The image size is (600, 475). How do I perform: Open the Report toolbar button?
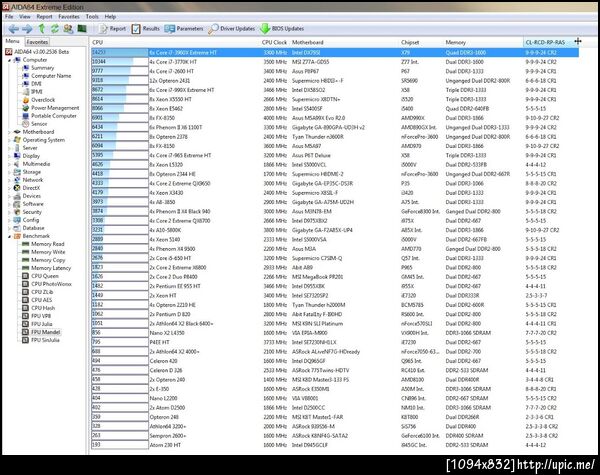(112, 29)
